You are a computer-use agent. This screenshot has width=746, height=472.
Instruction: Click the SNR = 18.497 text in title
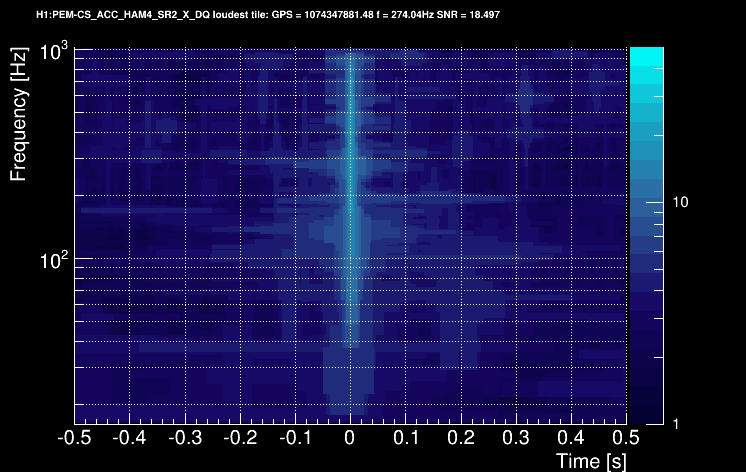(x=468, y=15)
